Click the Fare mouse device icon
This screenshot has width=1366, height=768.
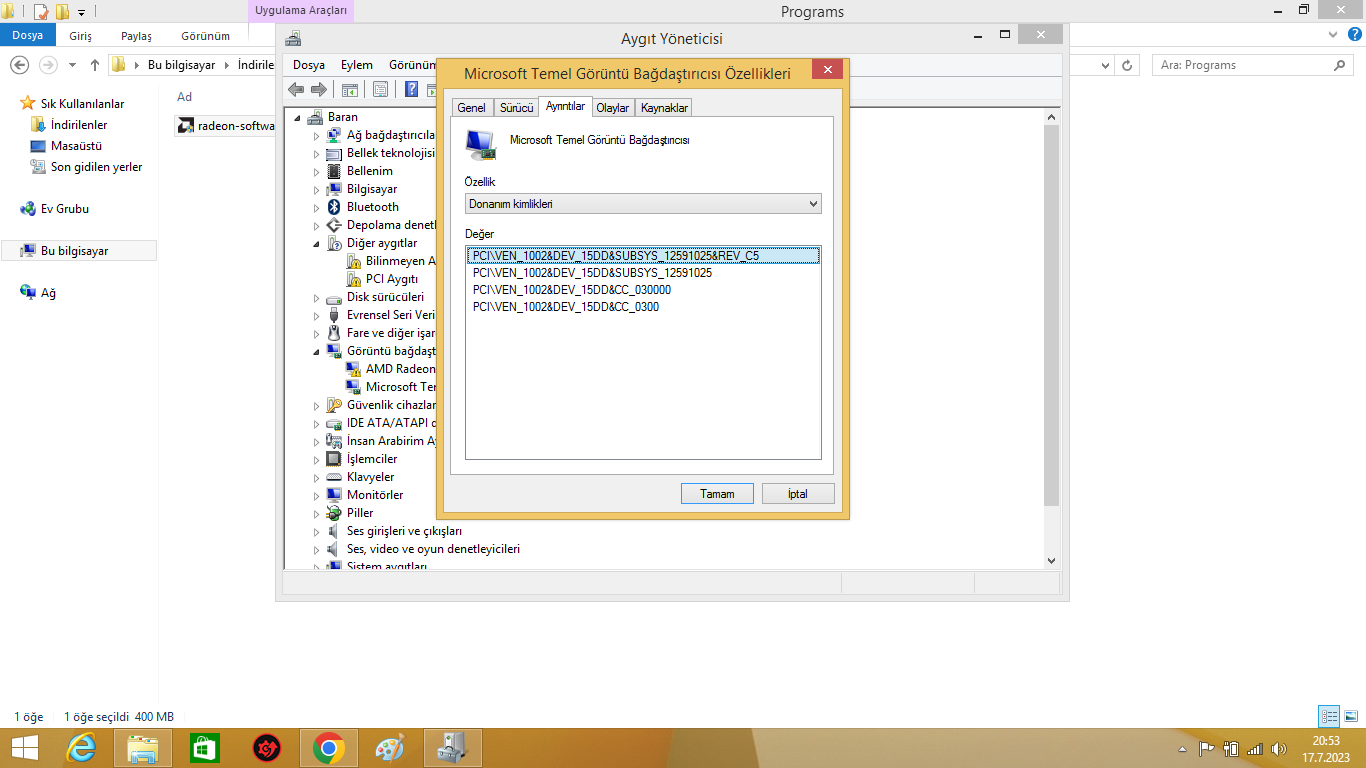pyautogui.click(x=334, y=333)
